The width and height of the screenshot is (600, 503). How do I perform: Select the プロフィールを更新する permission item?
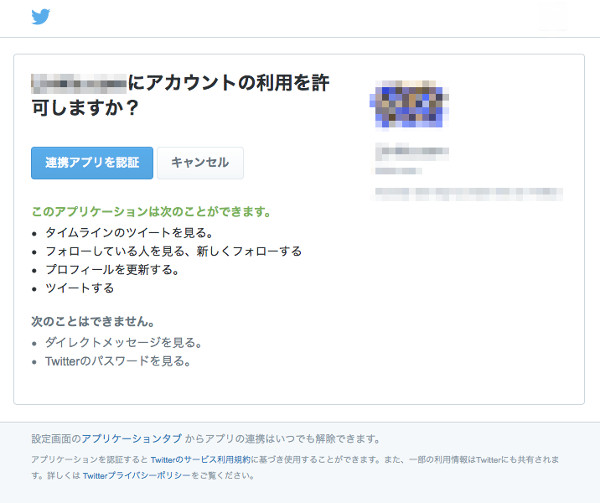pos(112,270)
